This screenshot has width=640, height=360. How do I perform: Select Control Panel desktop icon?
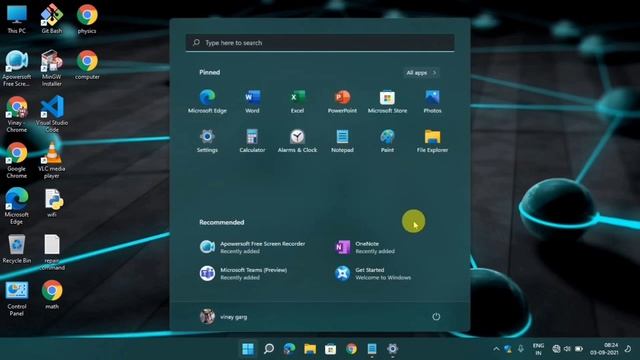point(17,299)
